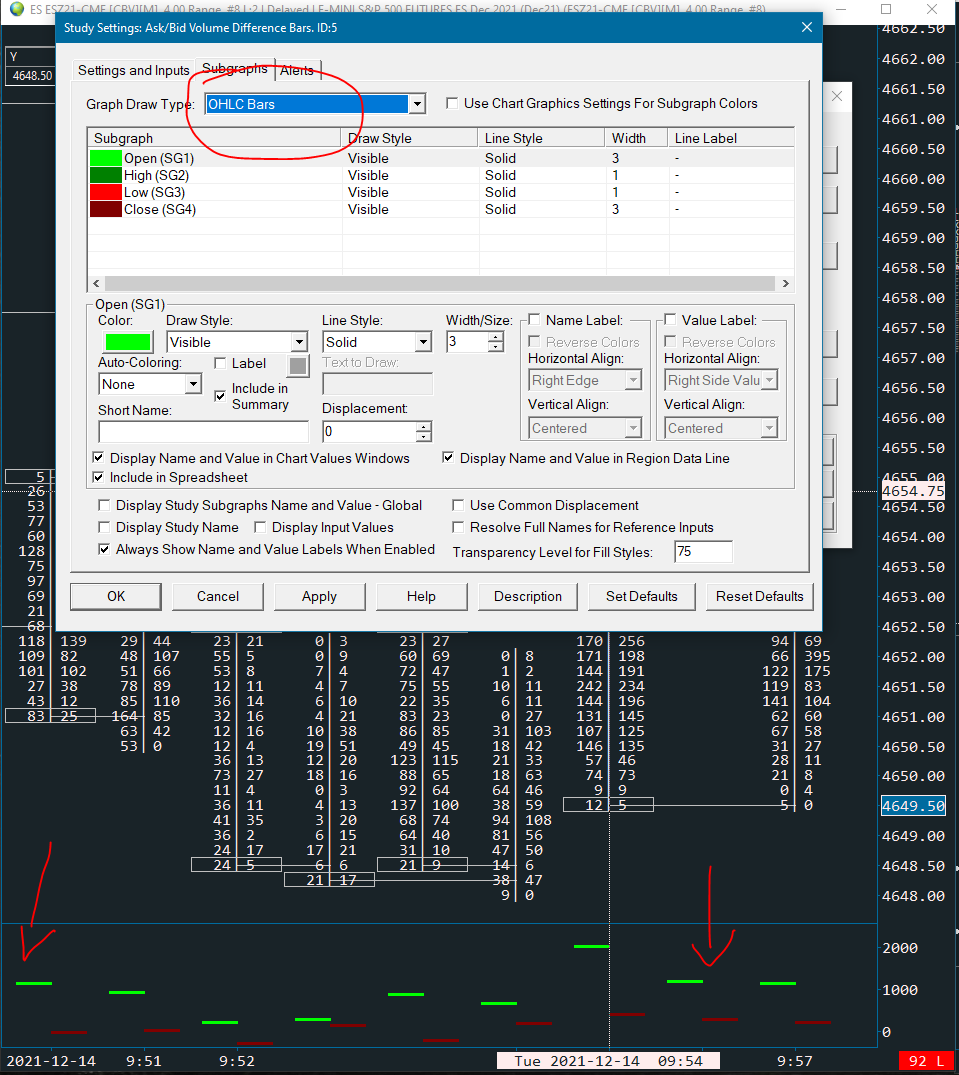Open the Graph Draw Type dropdown

[417, 104]
